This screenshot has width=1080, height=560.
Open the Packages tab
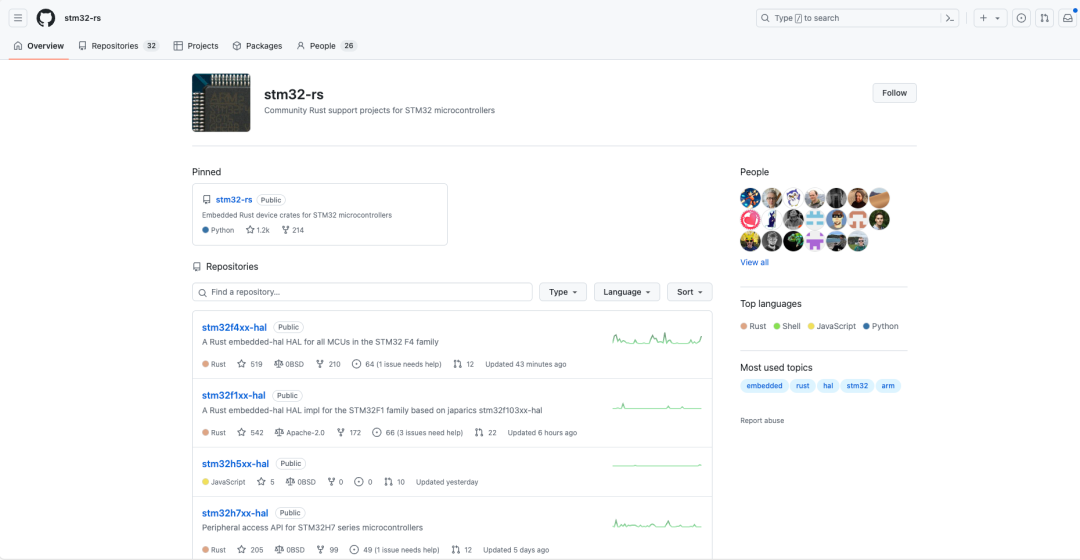pyautogui.click(x=257, y=46)
